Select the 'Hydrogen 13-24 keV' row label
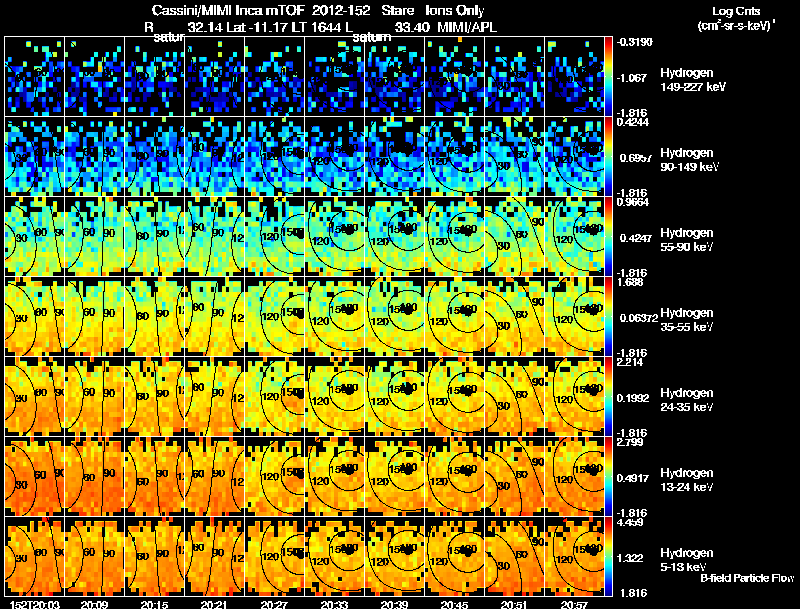Screen dimensions: 800x609 [x=687, y=480]
